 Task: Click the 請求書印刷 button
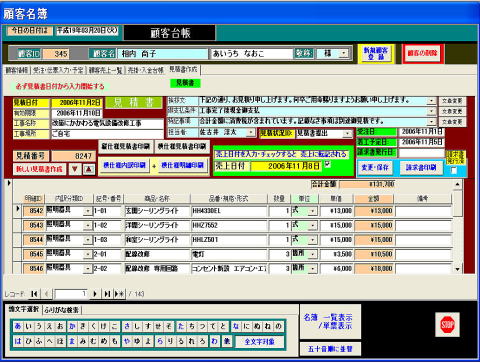coord(421,167)
